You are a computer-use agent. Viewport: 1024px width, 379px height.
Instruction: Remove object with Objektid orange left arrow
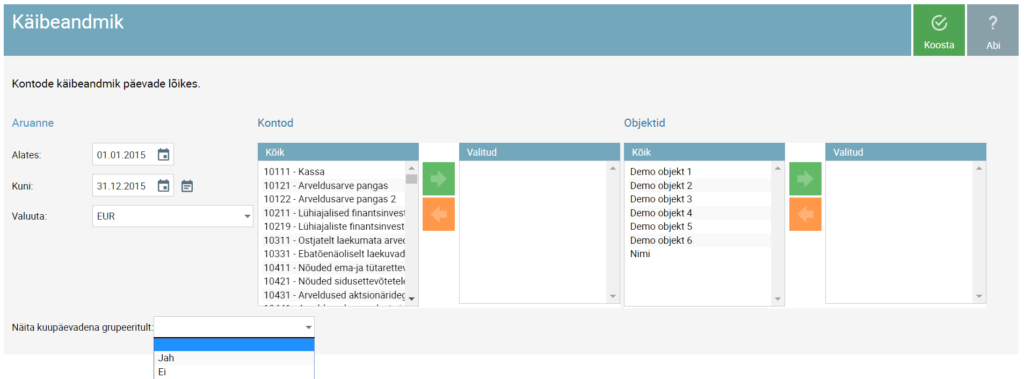click(805, 214)
